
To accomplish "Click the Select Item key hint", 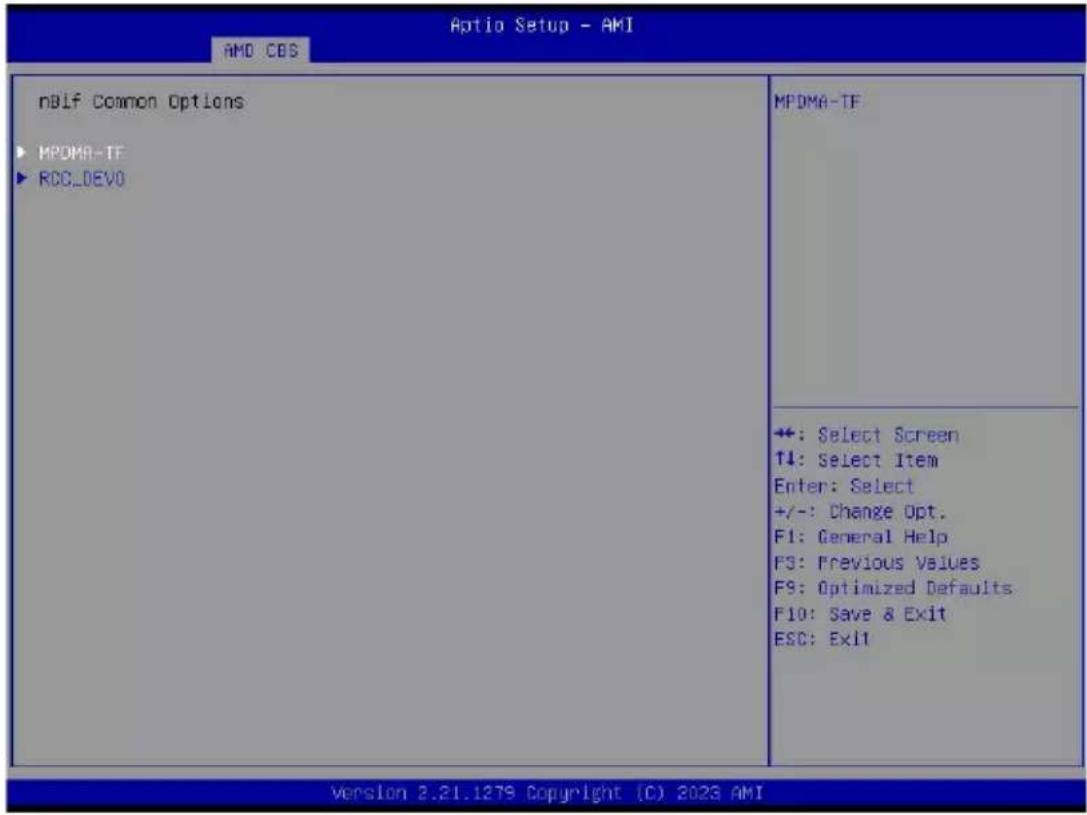I will click(856, 460).
